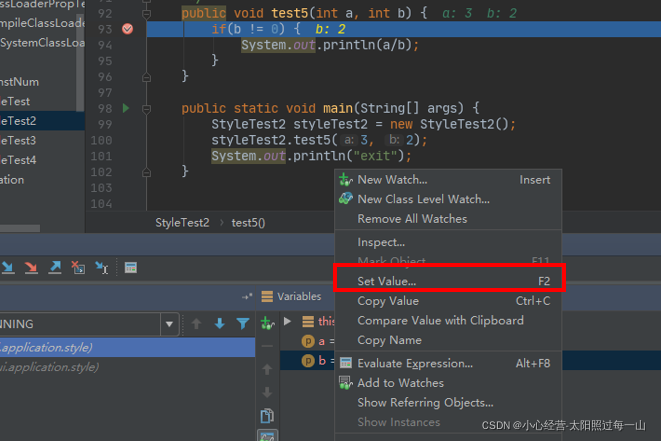Choose New Watch... from context menu
The width and height of the screenshot is (661, 441).
pyautogui.click(x=448, y=180)
